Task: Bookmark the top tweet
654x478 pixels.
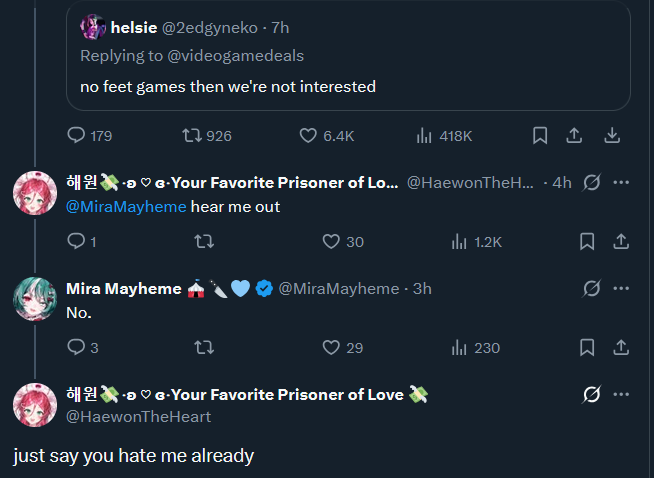Action: (x=540, y=135)
